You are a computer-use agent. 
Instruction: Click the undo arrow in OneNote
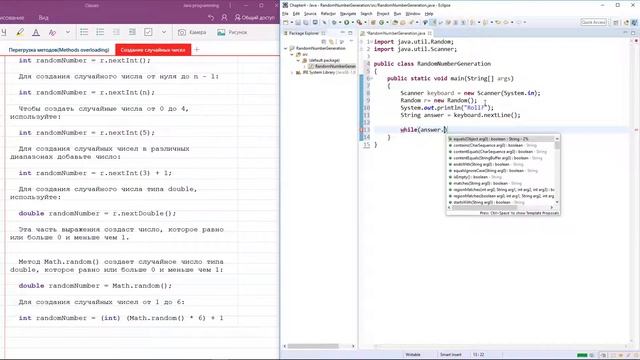click(211, 18)
